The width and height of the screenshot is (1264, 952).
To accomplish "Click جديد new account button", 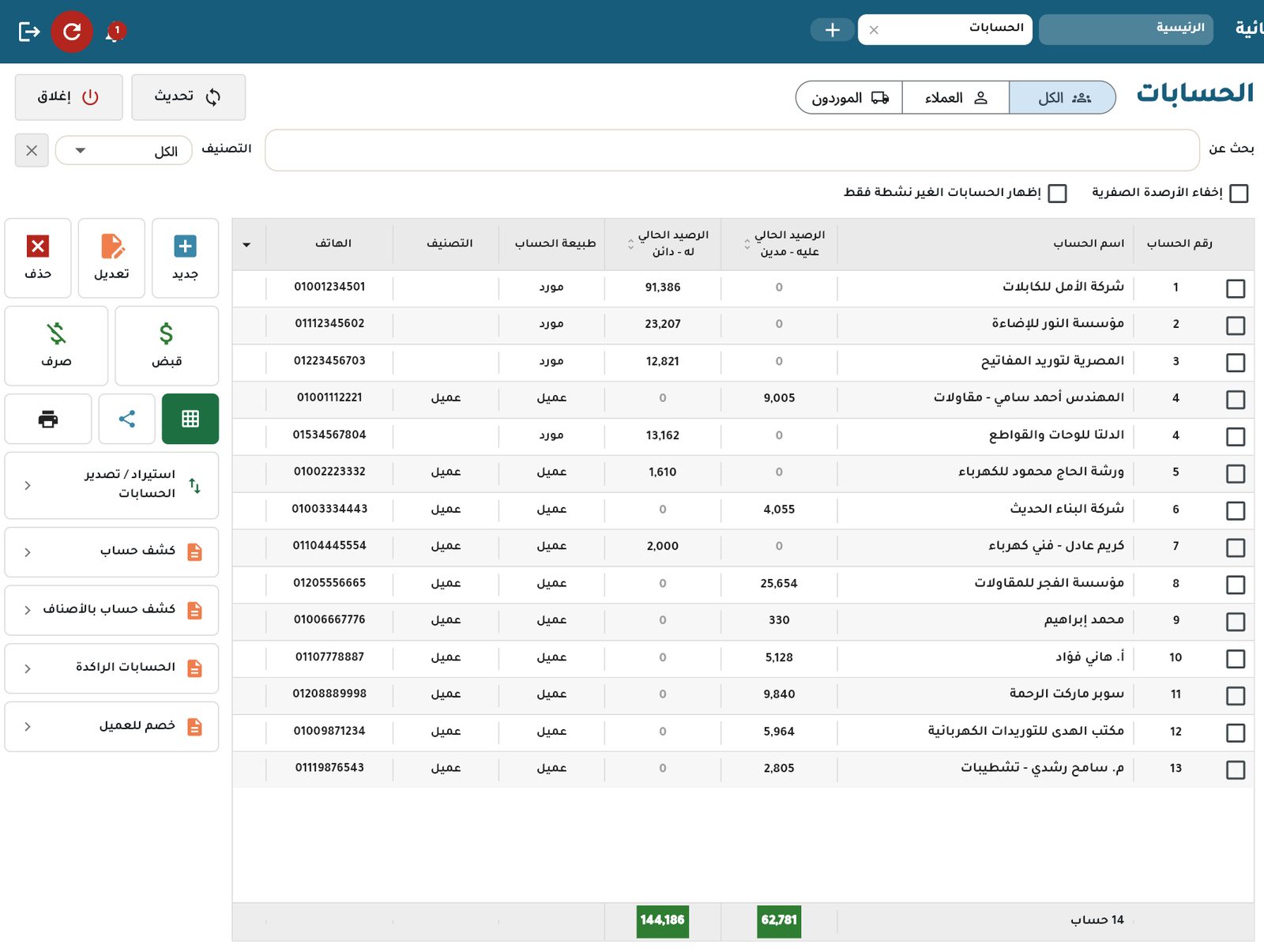I will pos(185,258).
